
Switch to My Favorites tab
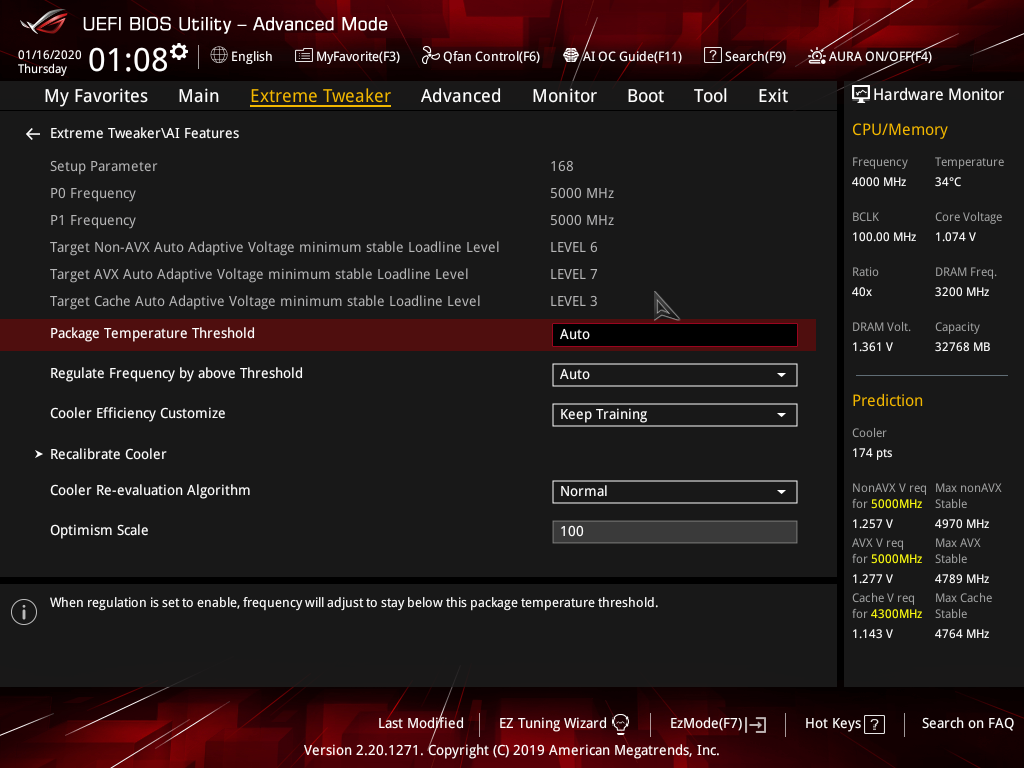click(96, 96)
